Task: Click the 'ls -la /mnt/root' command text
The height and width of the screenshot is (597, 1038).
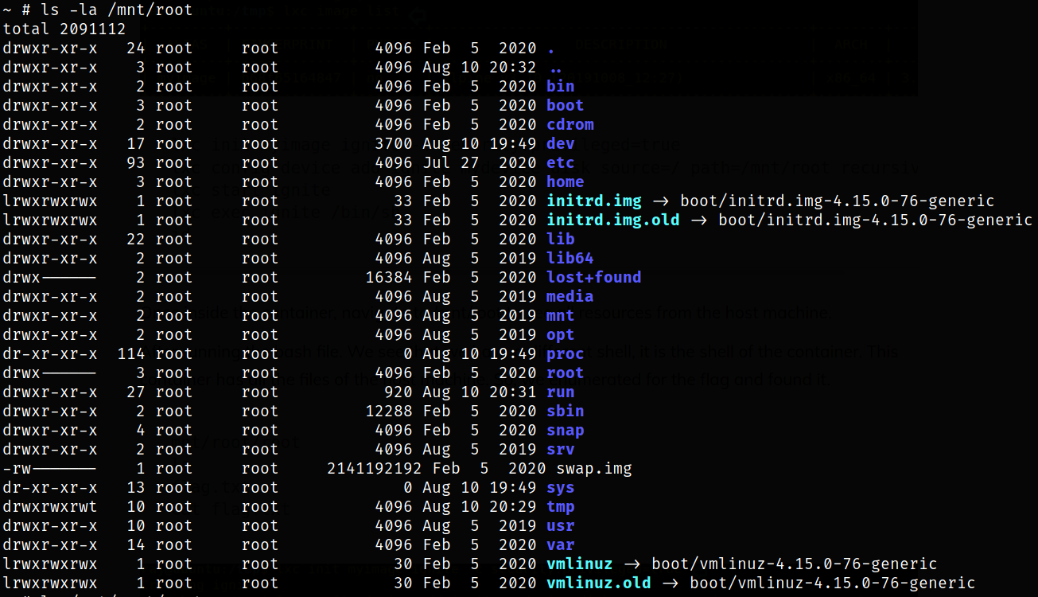Action: pyautogui.click(x=117, y=10)
